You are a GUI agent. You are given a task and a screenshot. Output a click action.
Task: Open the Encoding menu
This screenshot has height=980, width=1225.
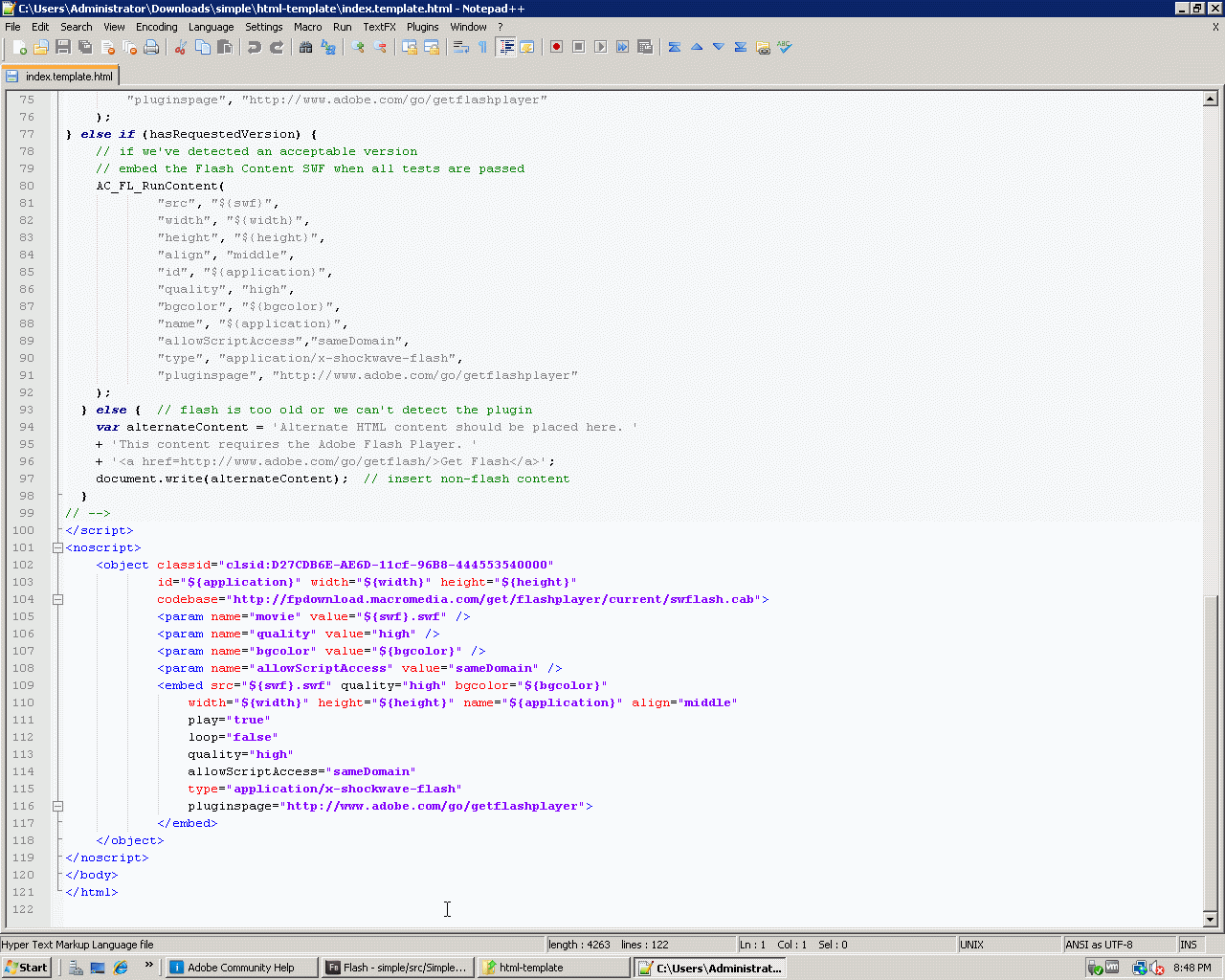pos(156,27)
